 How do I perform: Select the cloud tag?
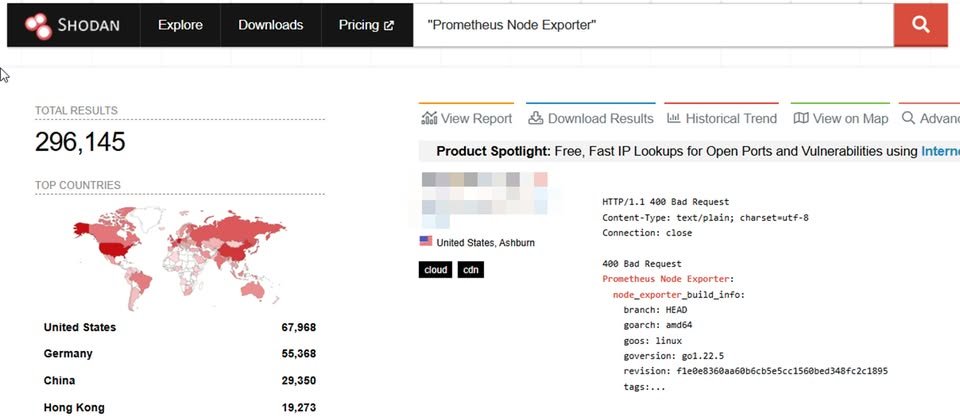[x=435, y=269]
